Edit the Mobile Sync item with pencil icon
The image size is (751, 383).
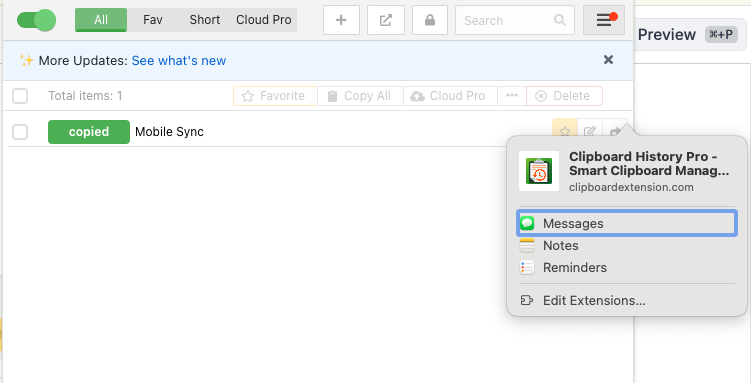pyautogui.click(x=590, y=131)
